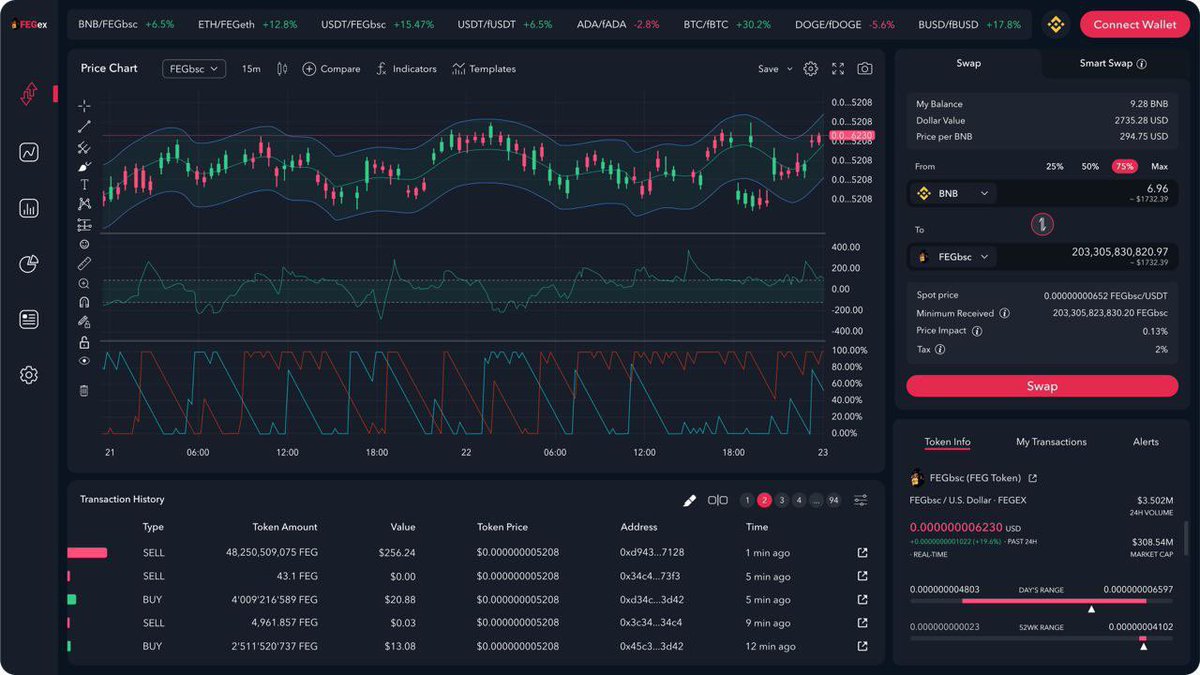Viewport: 1200px width, 675px height.
Task: Select the highlighted 75% balance option
Action: click(x=1124, y=166)
